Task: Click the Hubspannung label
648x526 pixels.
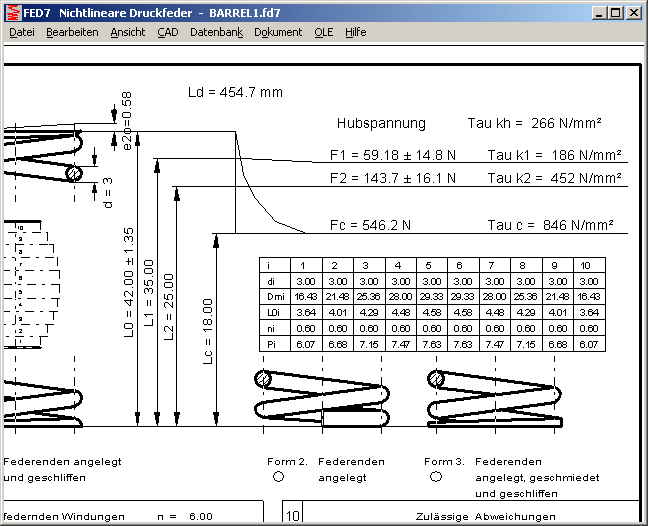Action: coord(380,124)
